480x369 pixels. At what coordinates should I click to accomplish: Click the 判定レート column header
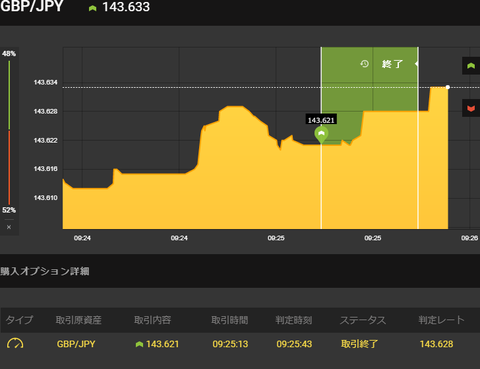pos(442,320)
